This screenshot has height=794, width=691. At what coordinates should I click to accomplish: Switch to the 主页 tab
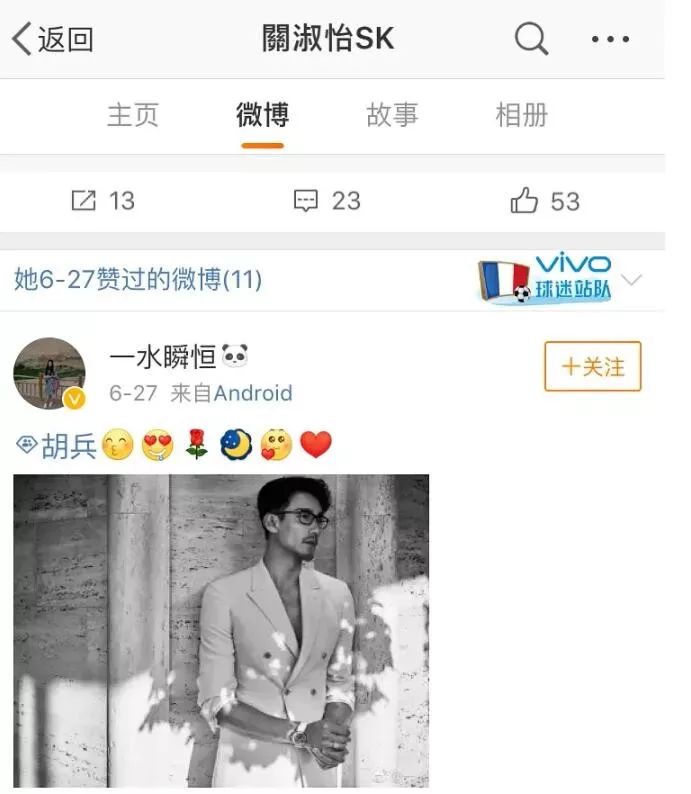[x=133, y=115]
